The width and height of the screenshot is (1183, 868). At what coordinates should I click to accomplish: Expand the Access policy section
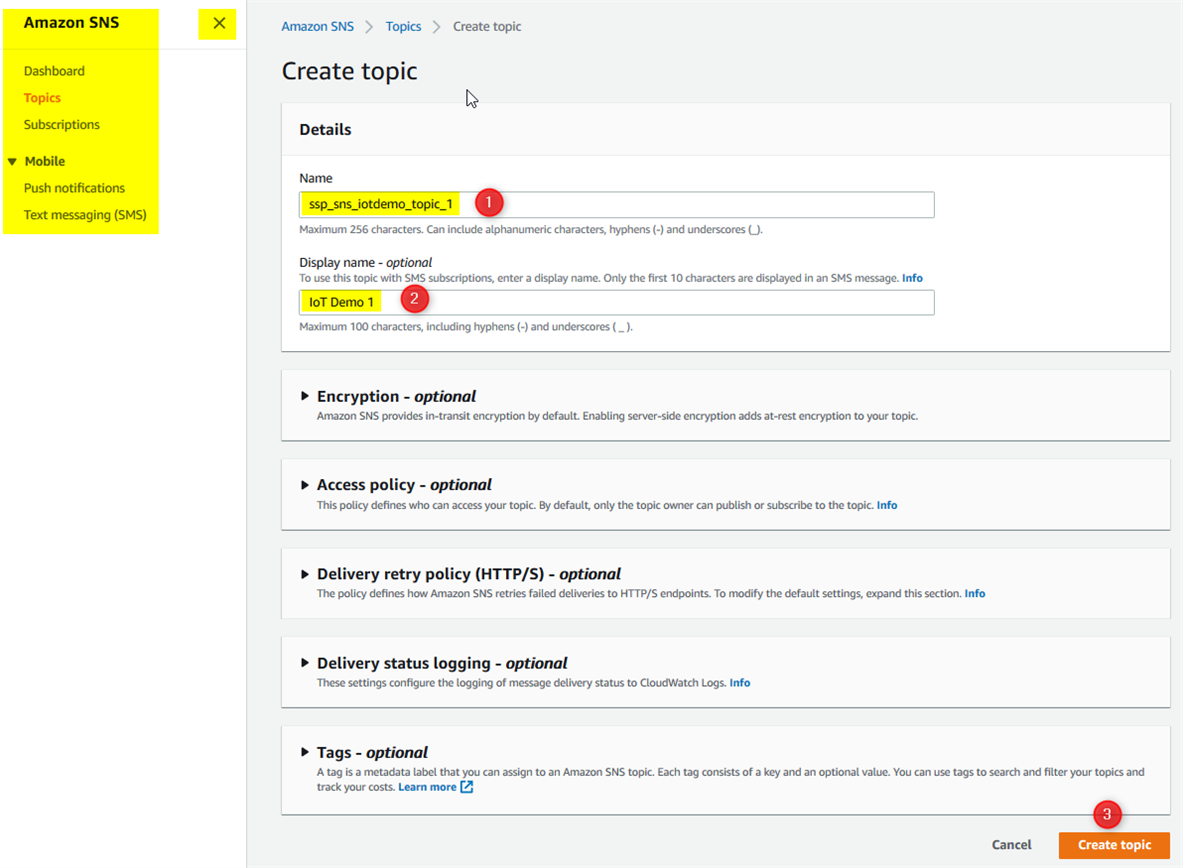click(x=305, y=485)
